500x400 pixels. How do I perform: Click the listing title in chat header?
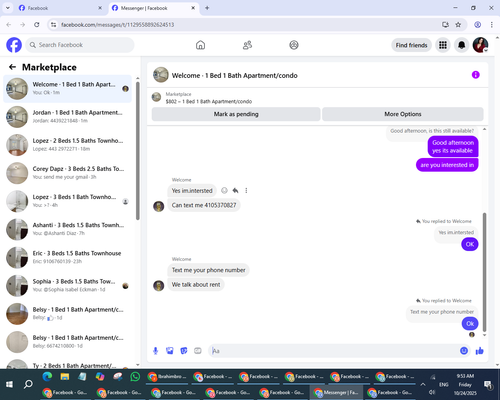pyautogui.click(x=234, y=75)
